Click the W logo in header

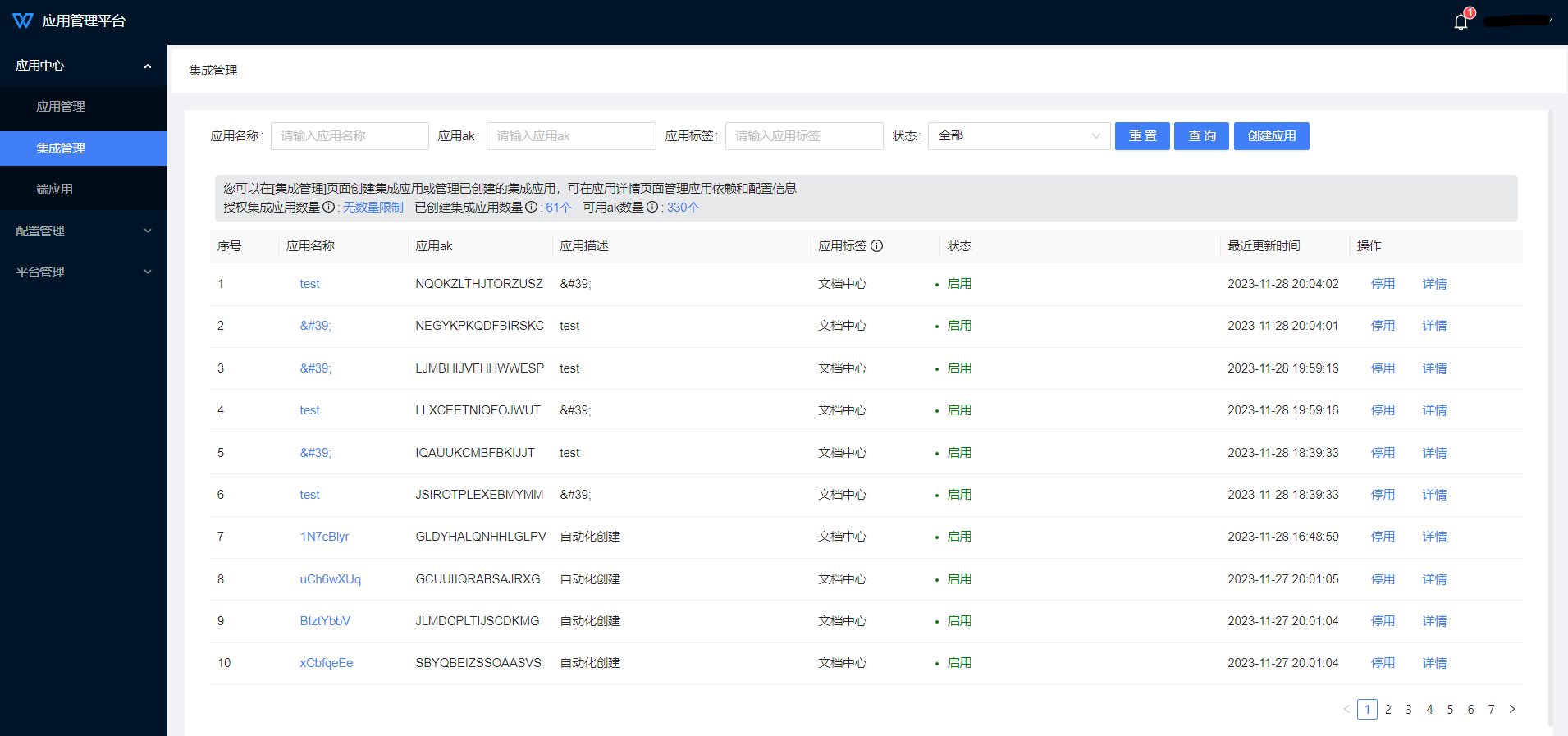[x=23, y=21]
